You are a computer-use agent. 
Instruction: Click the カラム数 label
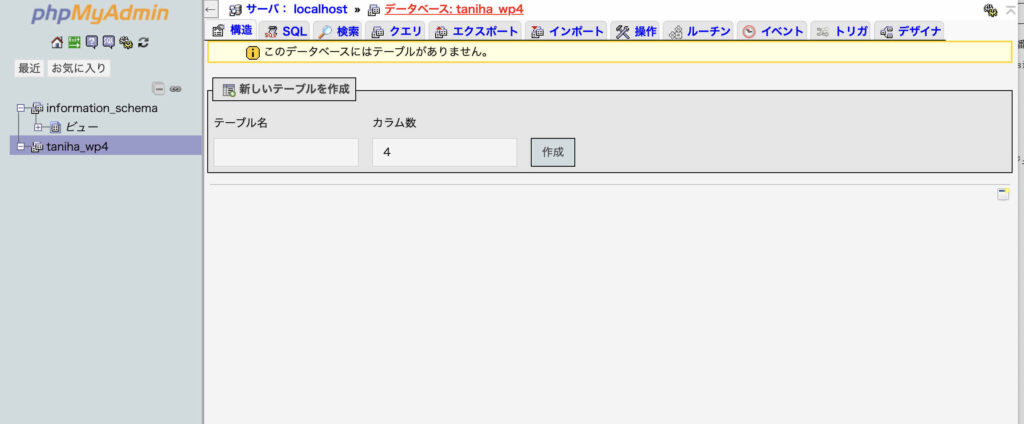click(x=394, y=123)
